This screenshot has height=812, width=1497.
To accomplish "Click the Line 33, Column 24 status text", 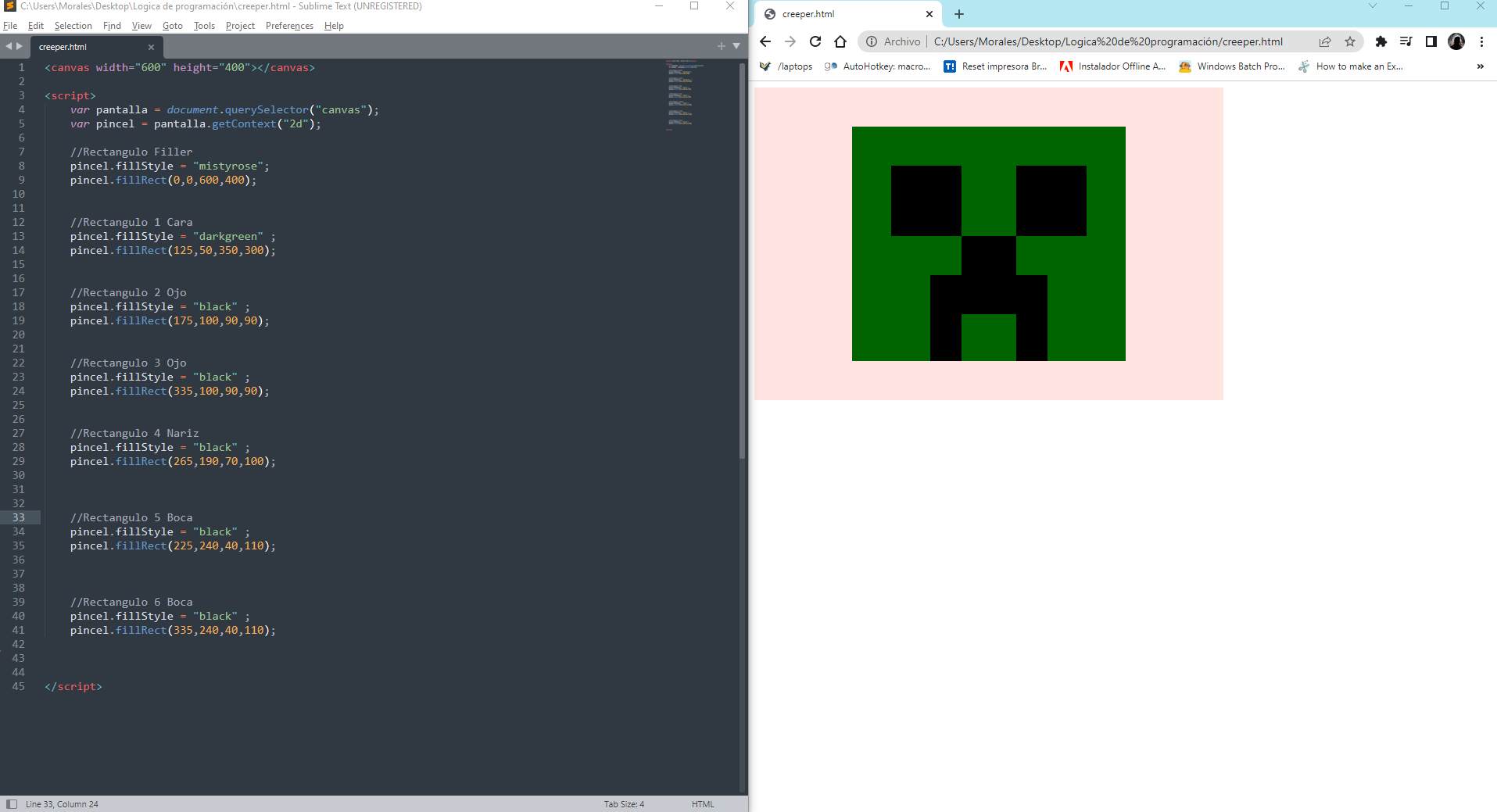I will point(62,804).
